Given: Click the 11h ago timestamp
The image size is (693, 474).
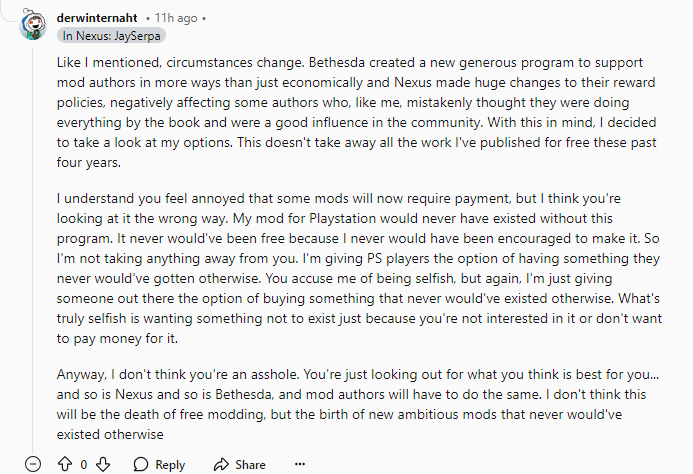Looking at the screenshot, I should point(176,18).
